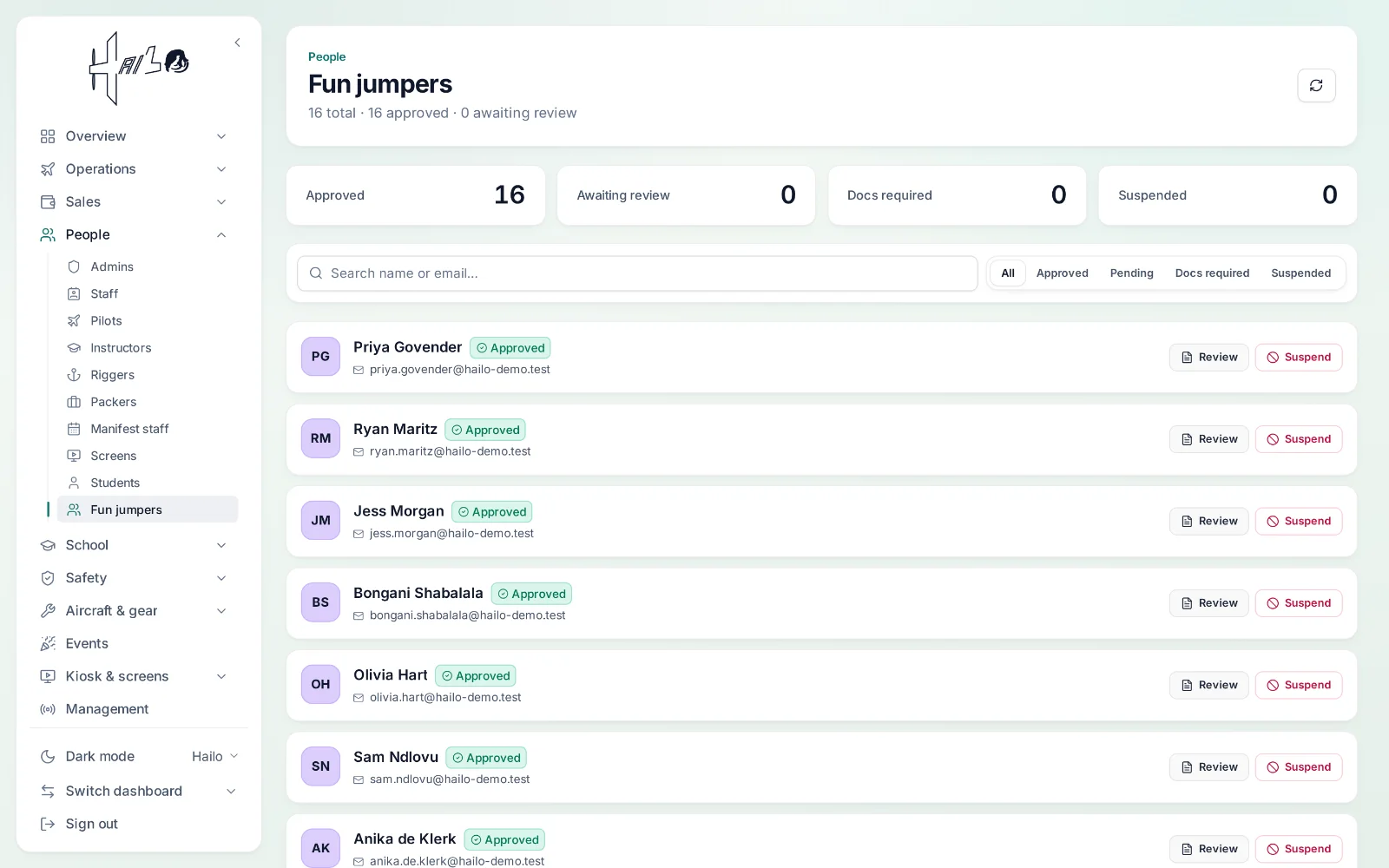This screenshot has width=1389, height=868.
Task: Open the Instructors list
Action: coord(148,347)
